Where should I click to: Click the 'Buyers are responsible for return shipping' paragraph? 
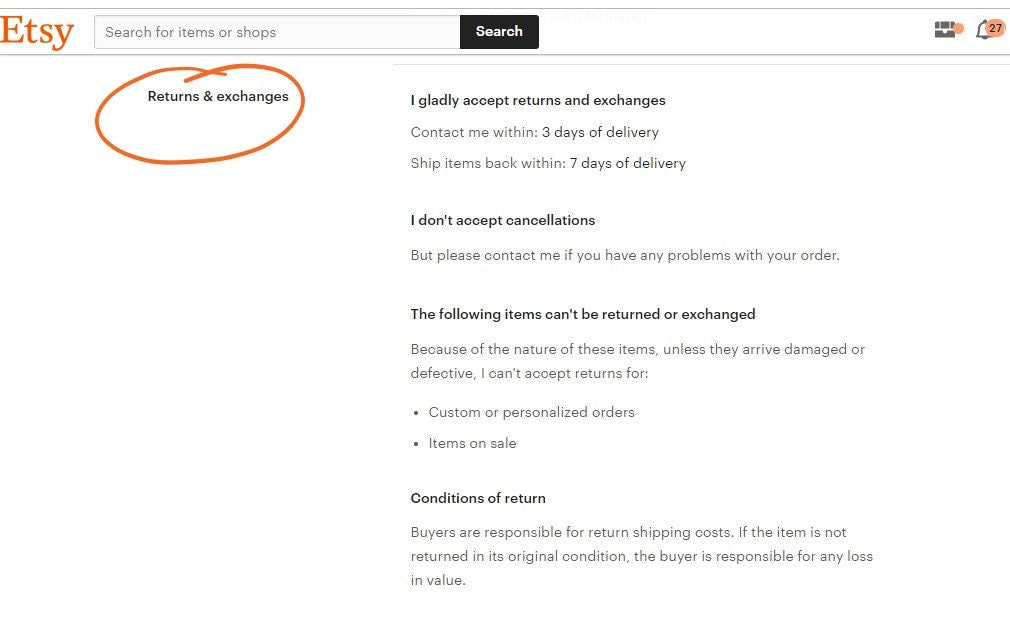[x=642, y=556]
